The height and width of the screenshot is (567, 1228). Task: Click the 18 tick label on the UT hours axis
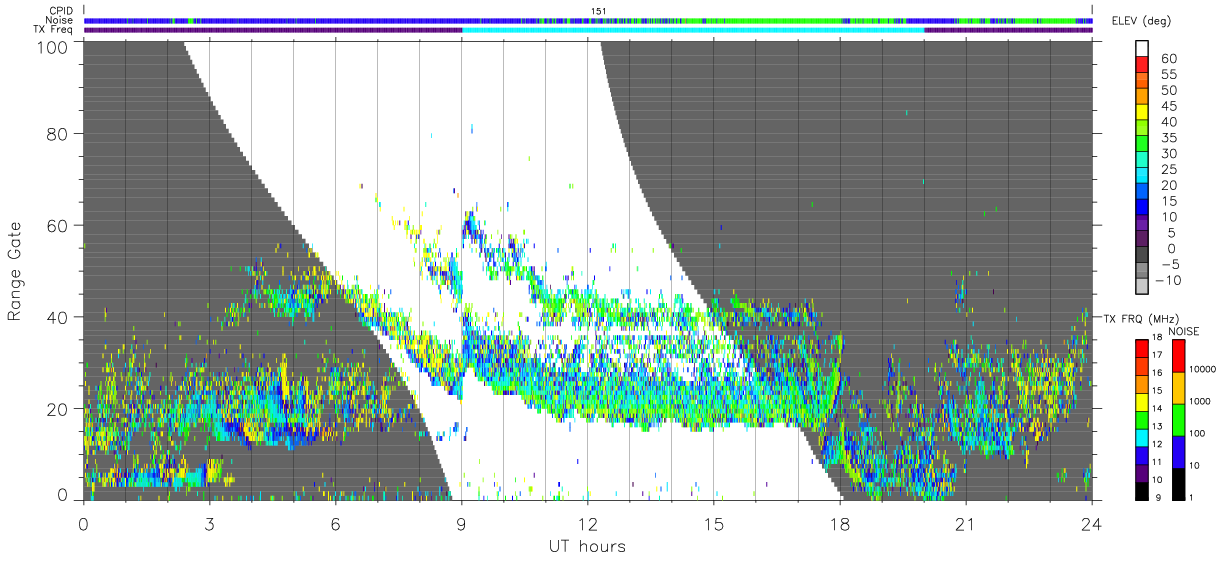pyautogui.click(x=840, y=523)
